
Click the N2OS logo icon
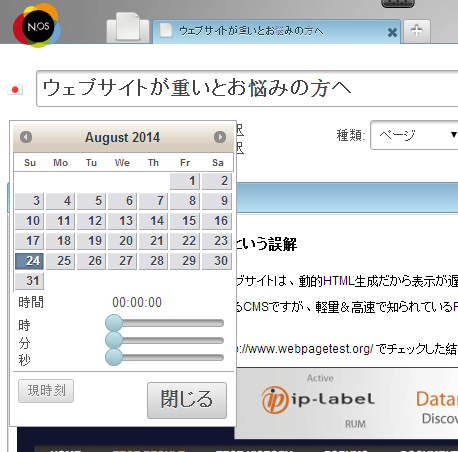(37, 26)
